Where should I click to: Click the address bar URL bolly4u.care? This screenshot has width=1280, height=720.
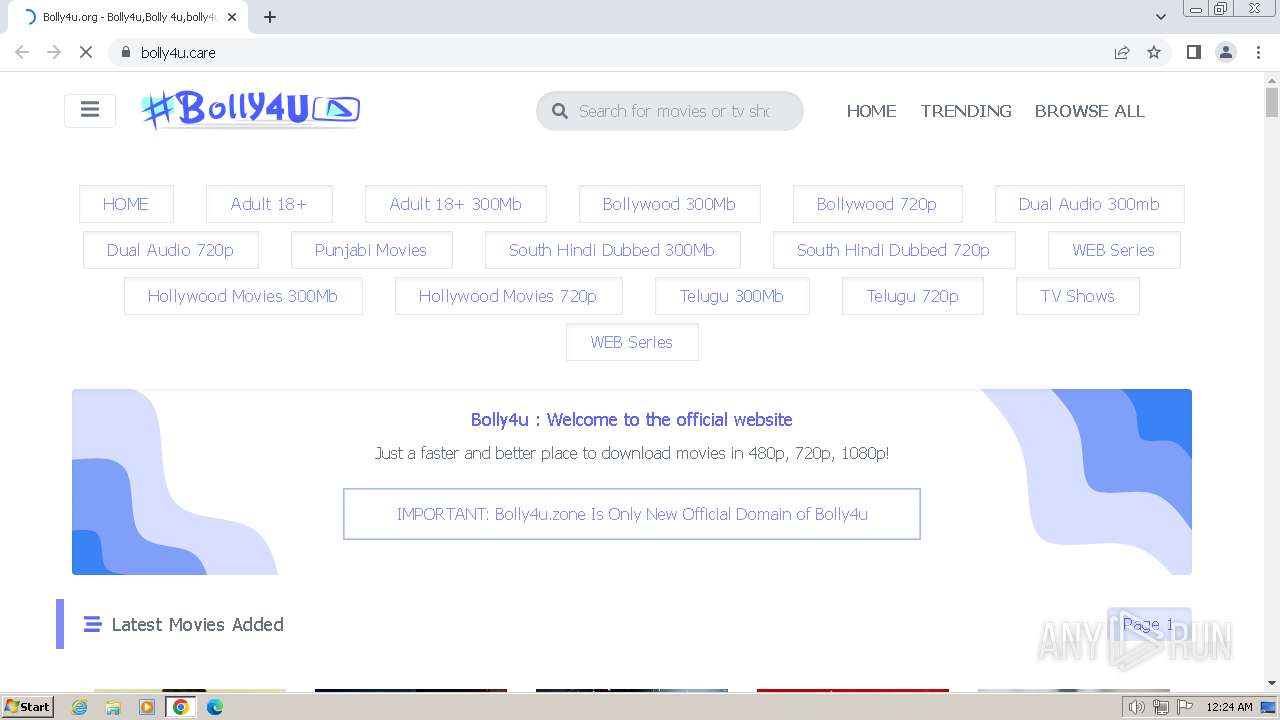click(x=178, y=53)
